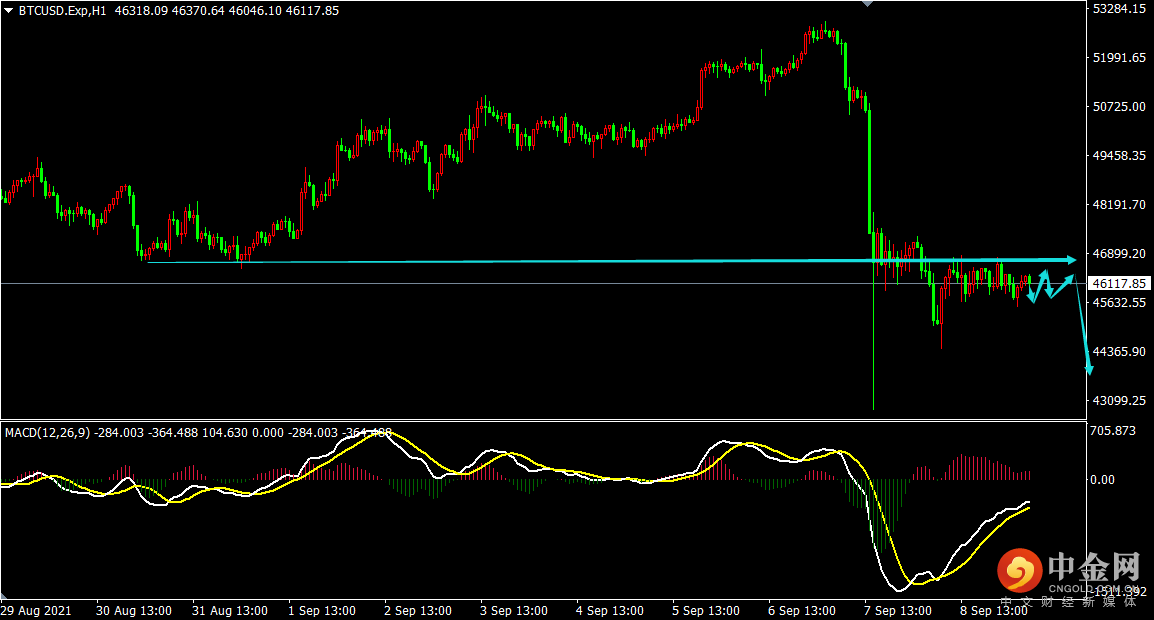Image resolution: width=1154 pixels, height=620 pixels.
Task: Click the MACD value 104.630
Action: 225,433
